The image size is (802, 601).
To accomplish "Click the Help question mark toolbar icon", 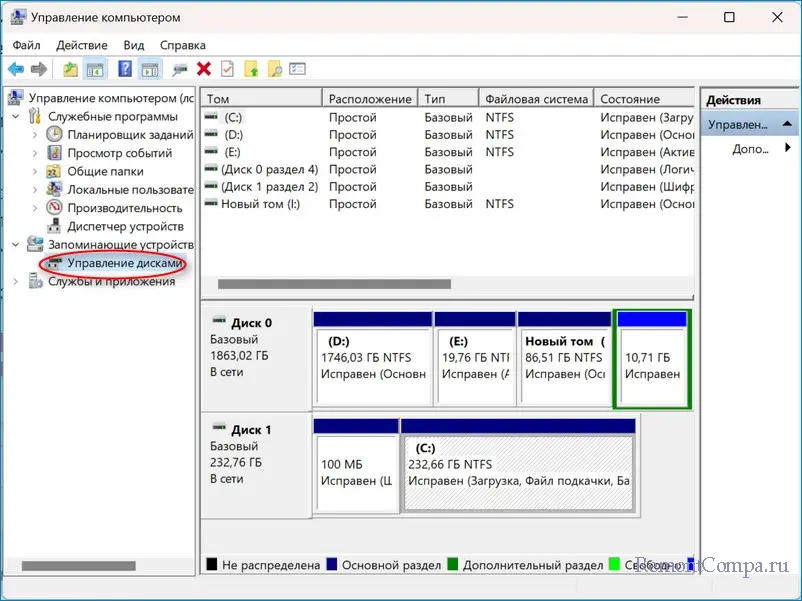I will (x=125, y=69).
